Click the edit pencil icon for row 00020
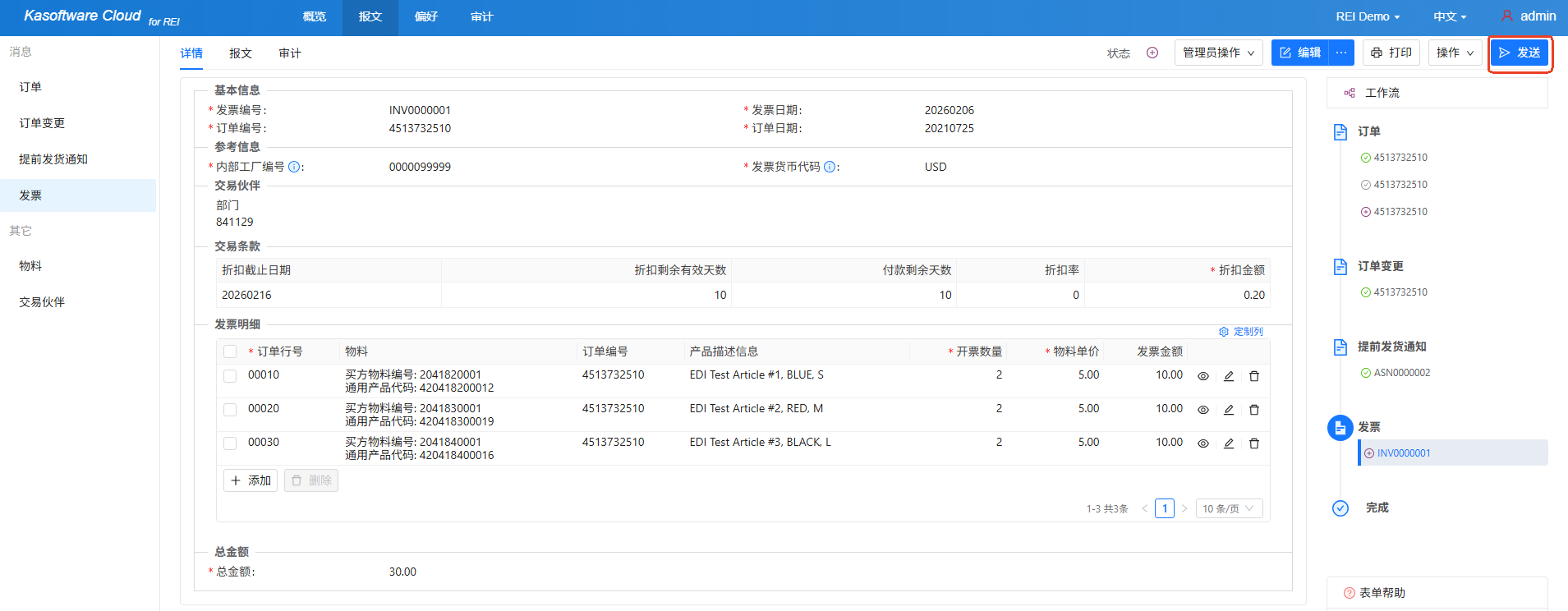 coord(1229,410)
